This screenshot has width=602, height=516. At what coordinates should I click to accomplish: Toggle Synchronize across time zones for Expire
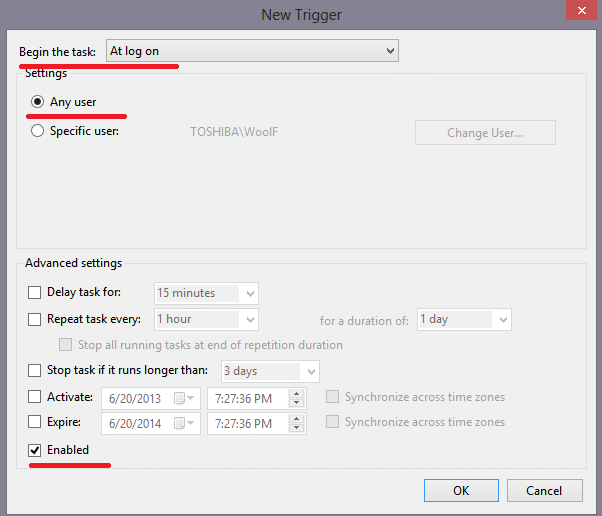click(332, 422)
